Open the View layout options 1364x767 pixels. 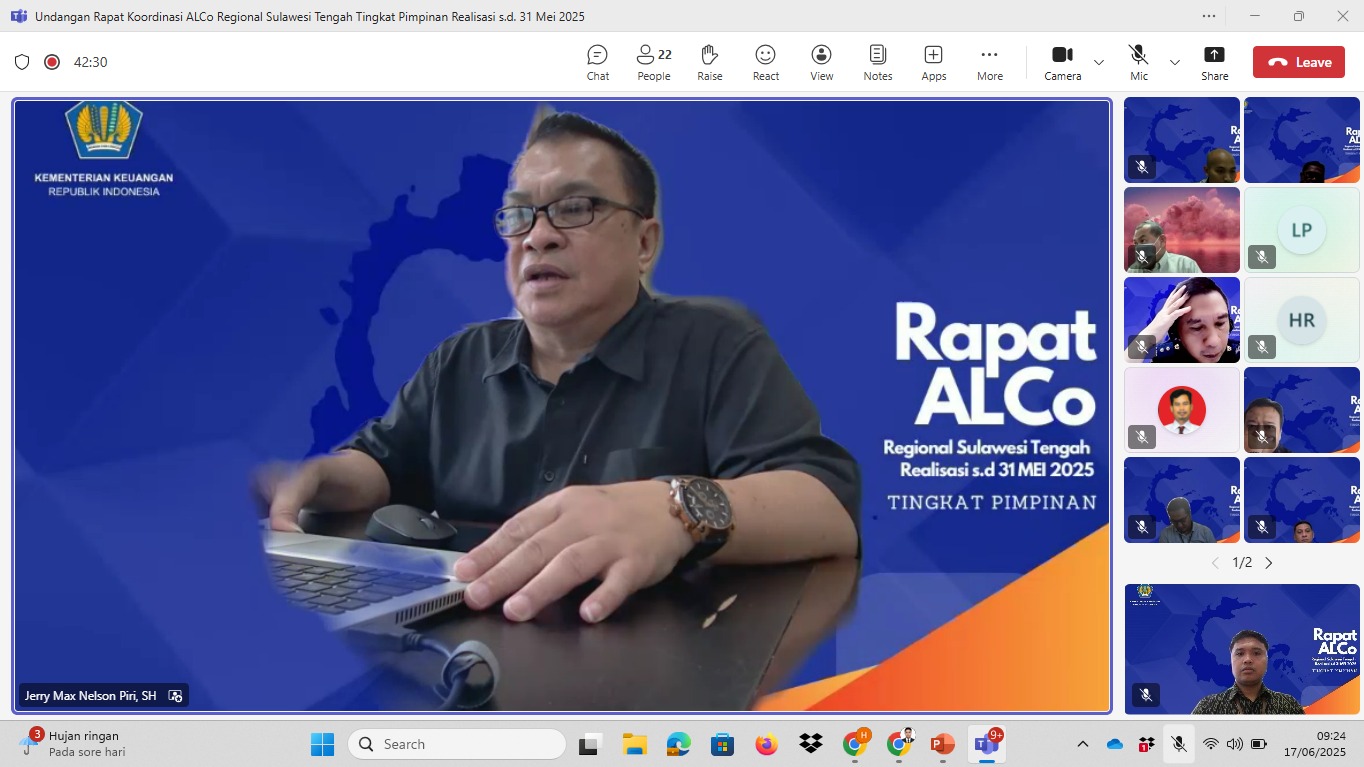(821, 62)
